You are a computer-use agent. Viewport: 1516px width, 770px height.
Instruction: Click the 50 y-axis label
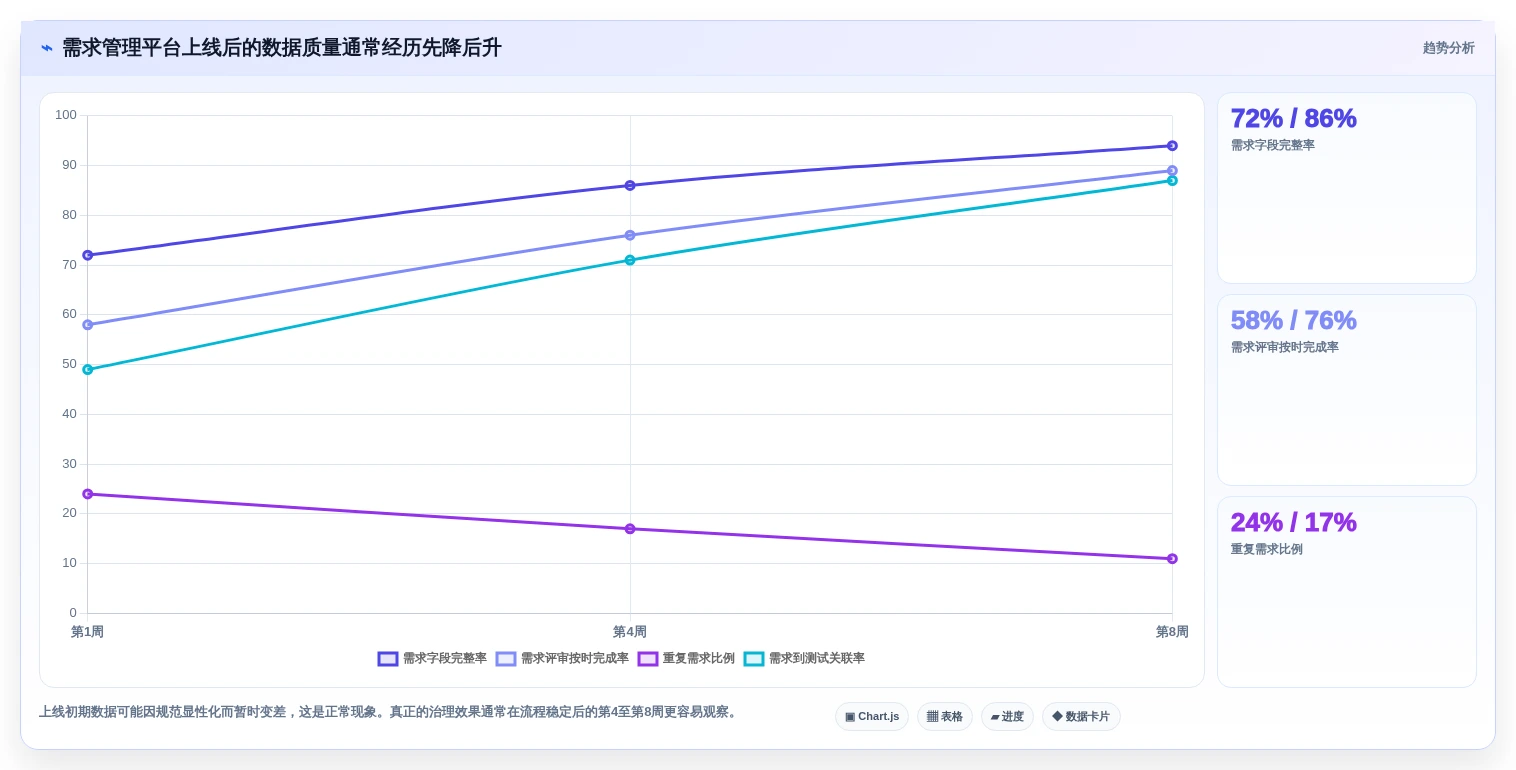(69, 364)
